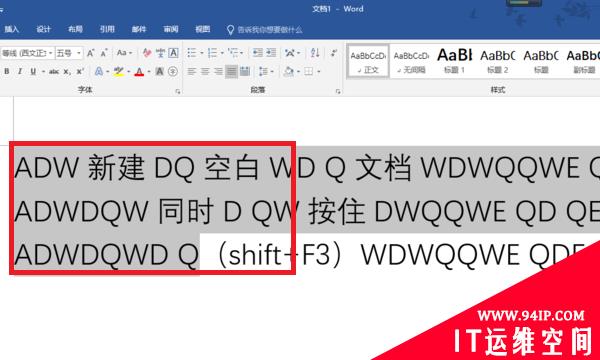Screen dimensions: 600x360
Task: Click the Decrease Indent icon
Action: click(x=258, y=53)
